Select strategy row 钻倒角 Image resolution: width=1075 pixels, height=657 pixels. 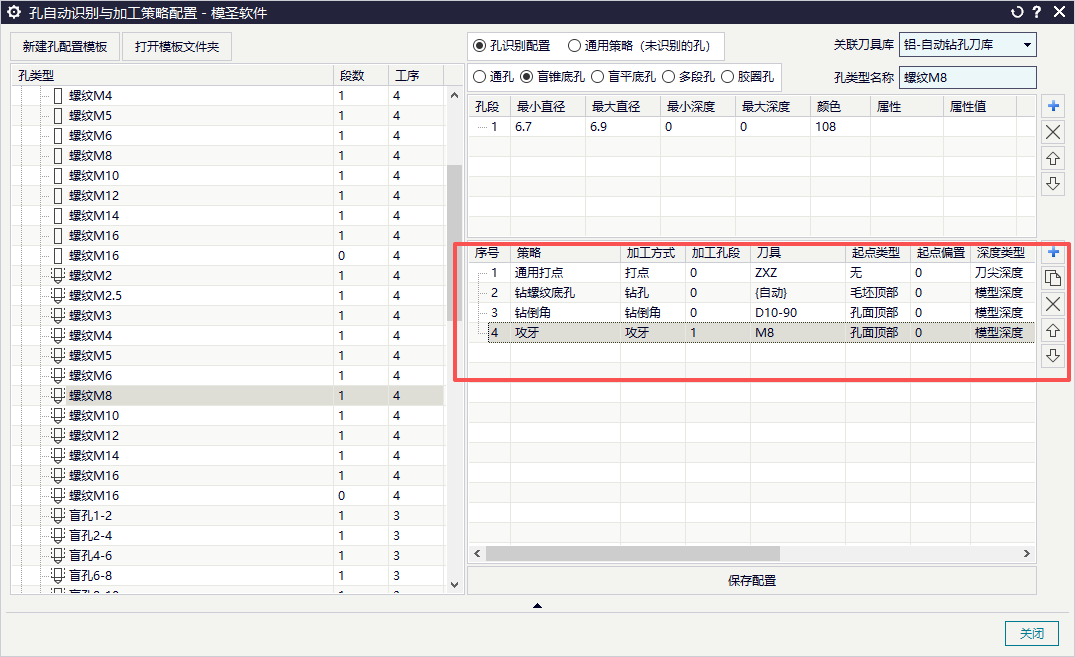pyautogui.click(x=752, y=313)
